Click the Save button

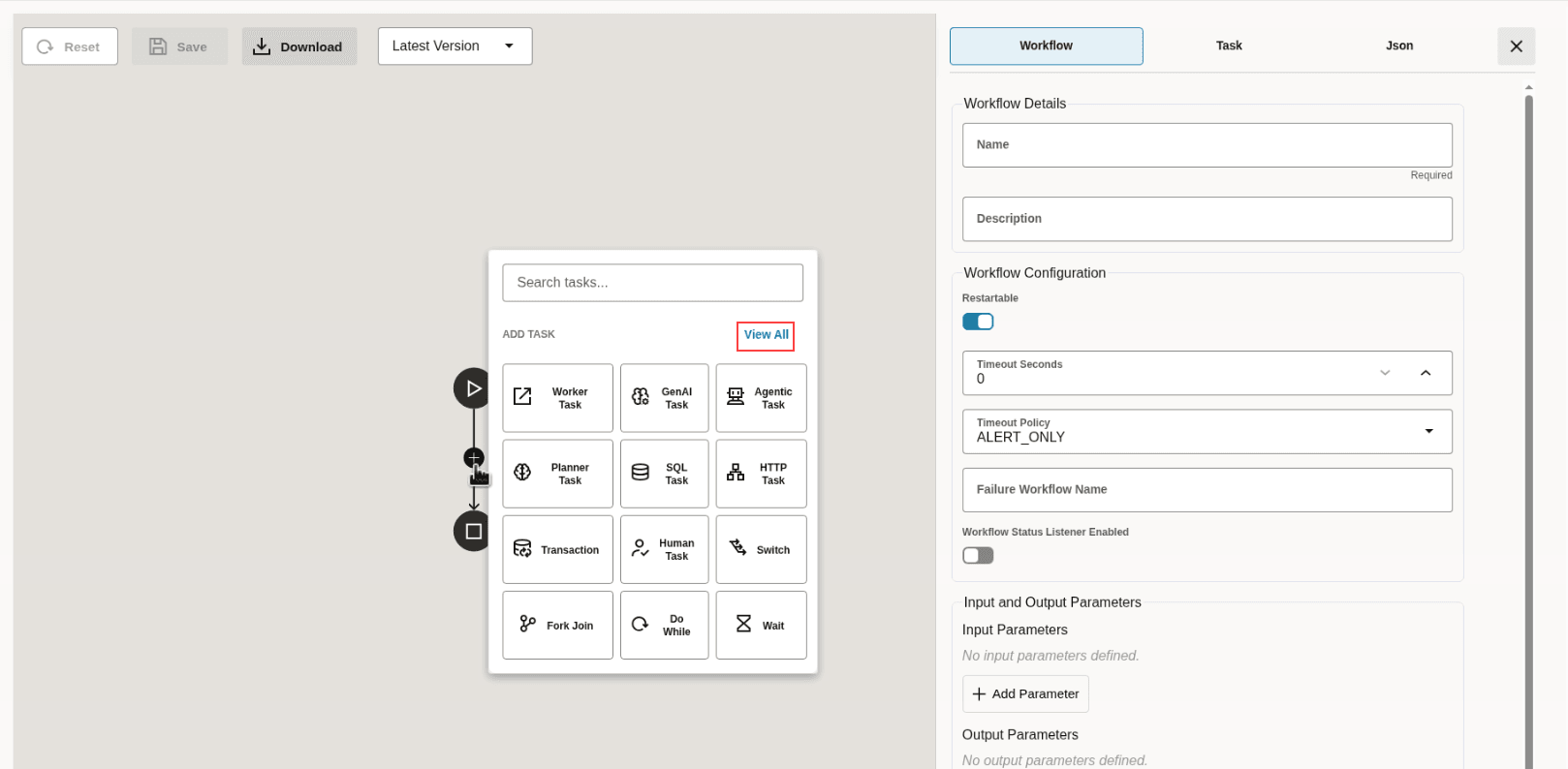click(x=179, y=46)
